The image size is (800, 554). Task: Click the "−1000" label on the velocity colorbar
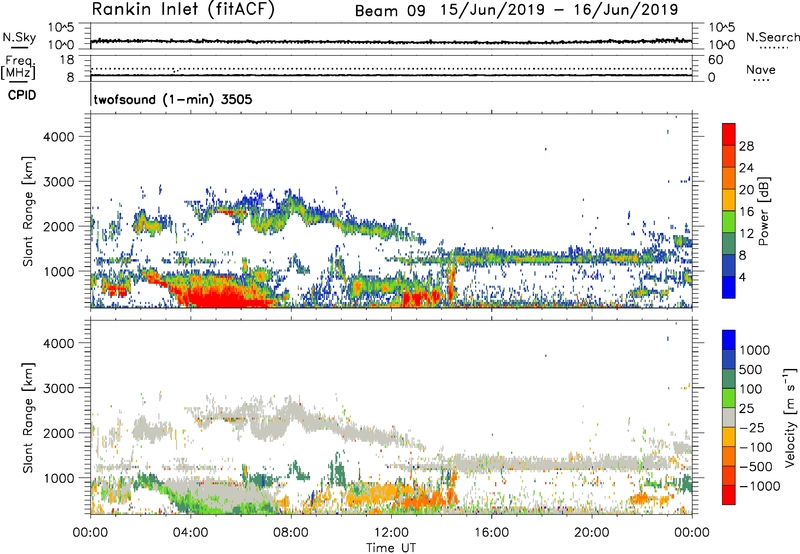pos(759,486)
